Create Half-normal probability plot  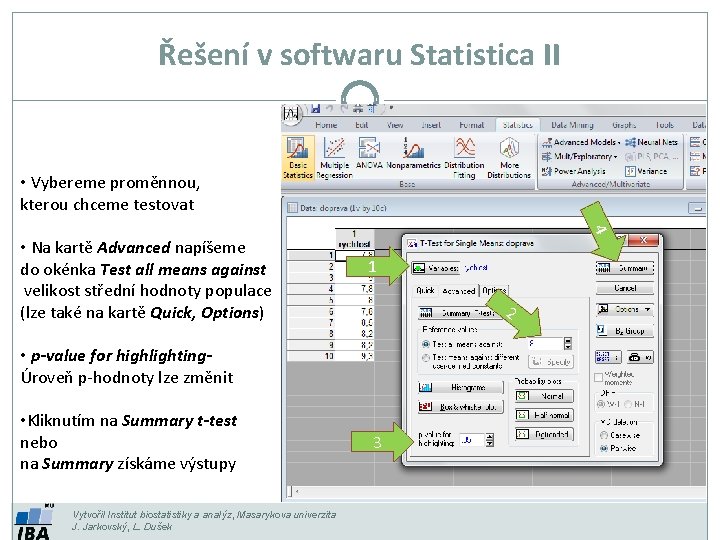544,415
